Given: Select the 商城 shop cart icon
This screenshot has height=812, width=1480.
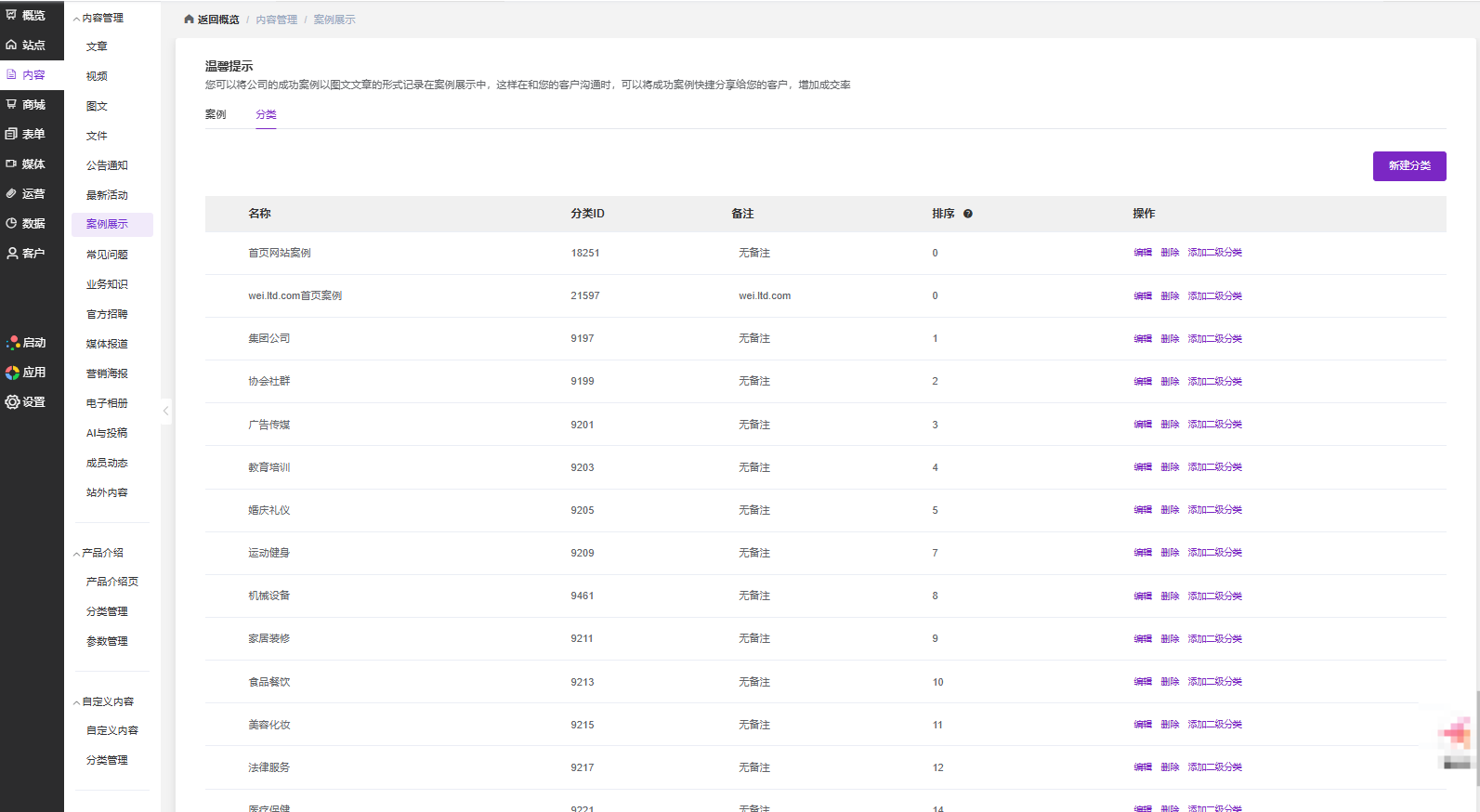Looking at the screenshot, I should [11, 104].
